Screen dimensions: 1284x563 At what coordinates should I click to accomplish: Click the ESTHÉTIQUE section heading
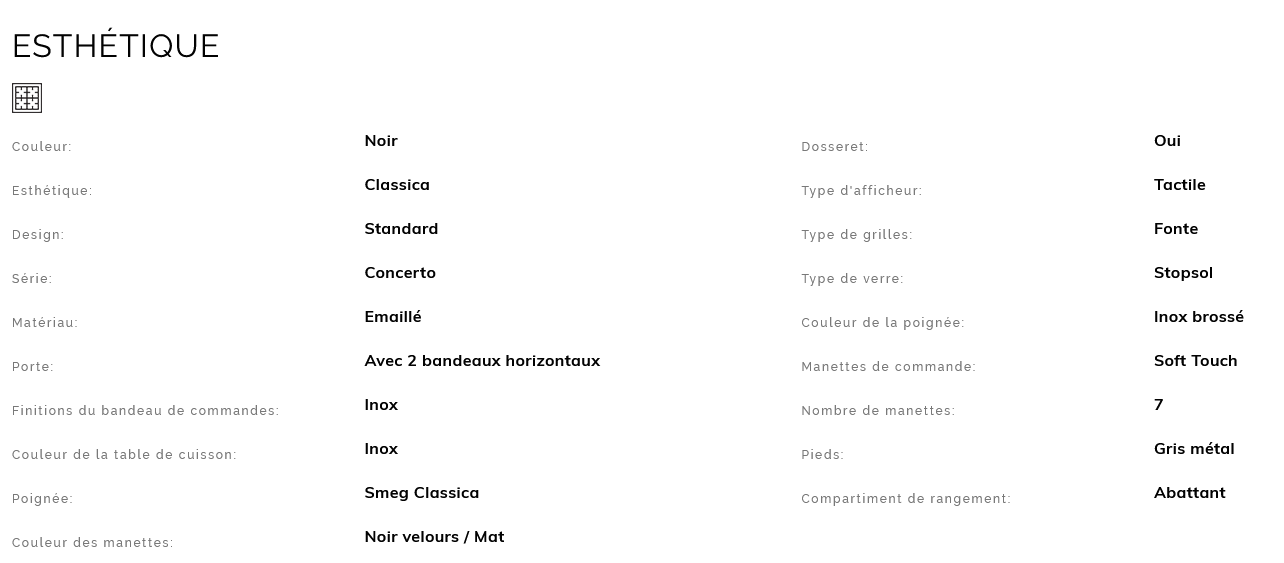point(115,46)
